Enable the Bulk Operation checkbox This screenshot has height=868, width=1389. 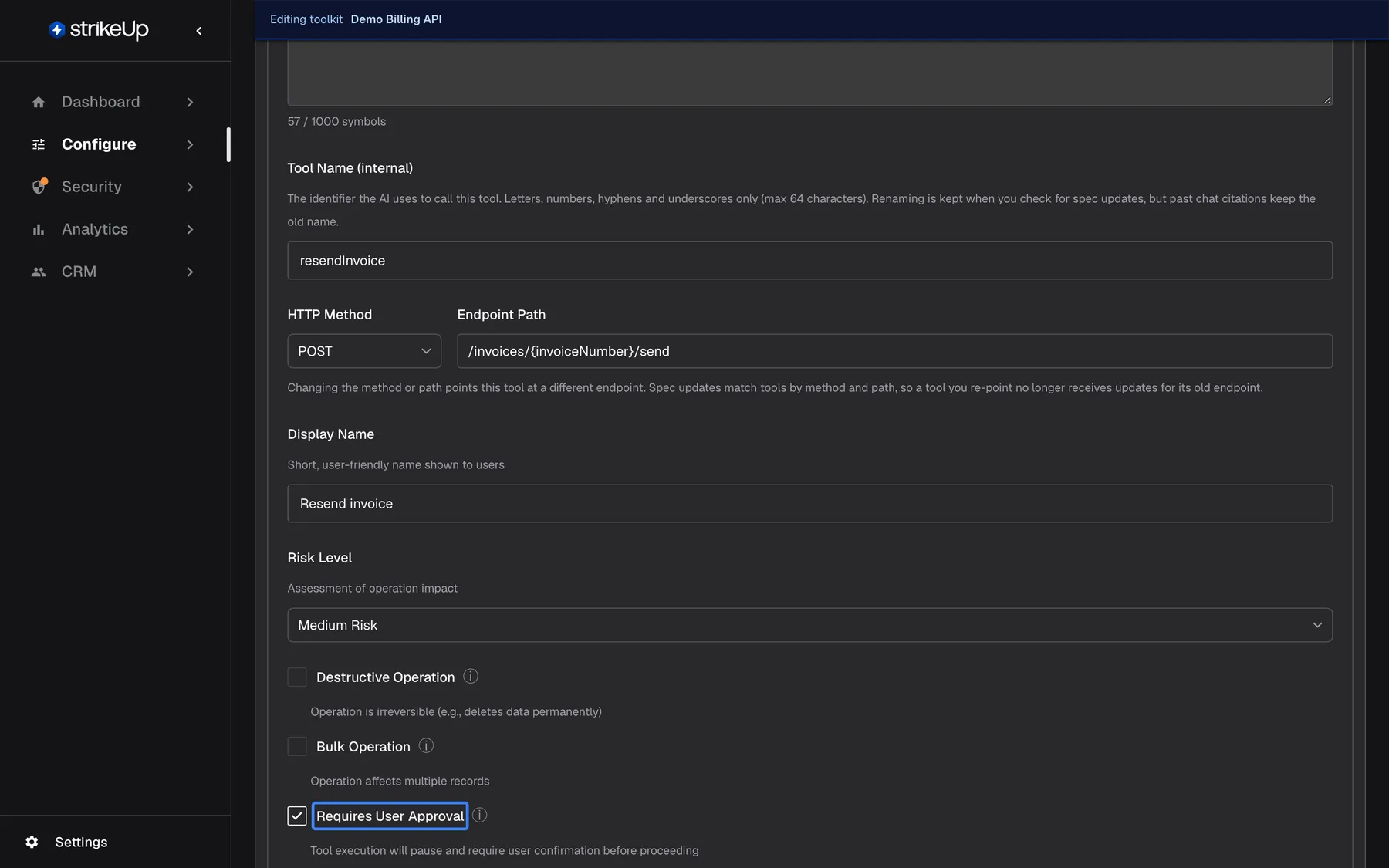coord(297,746)
